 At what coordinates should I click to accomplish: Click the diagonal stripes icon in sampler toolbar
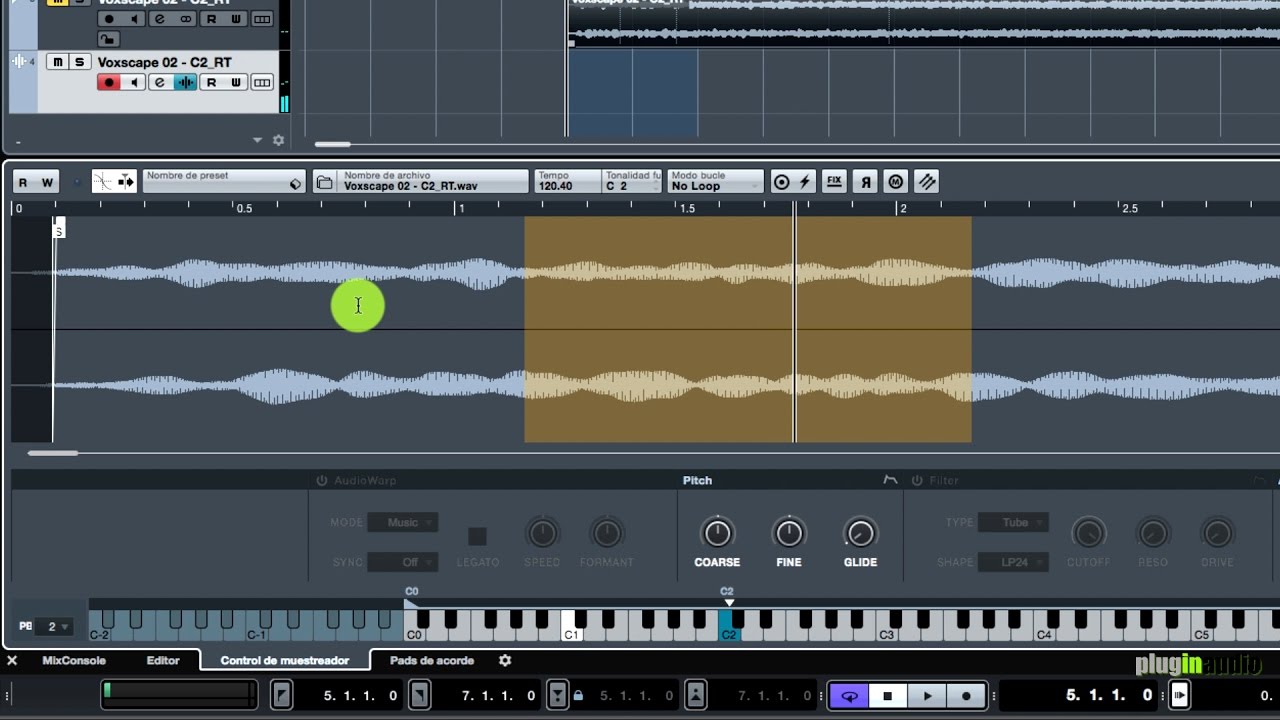[x=927, y=182]
